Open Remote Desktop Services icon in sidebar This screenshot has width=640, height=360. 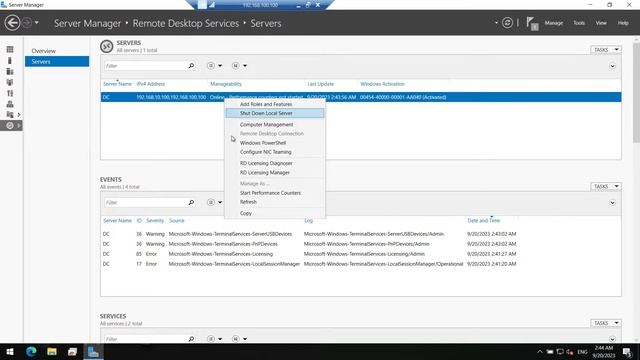click(10, 126)
